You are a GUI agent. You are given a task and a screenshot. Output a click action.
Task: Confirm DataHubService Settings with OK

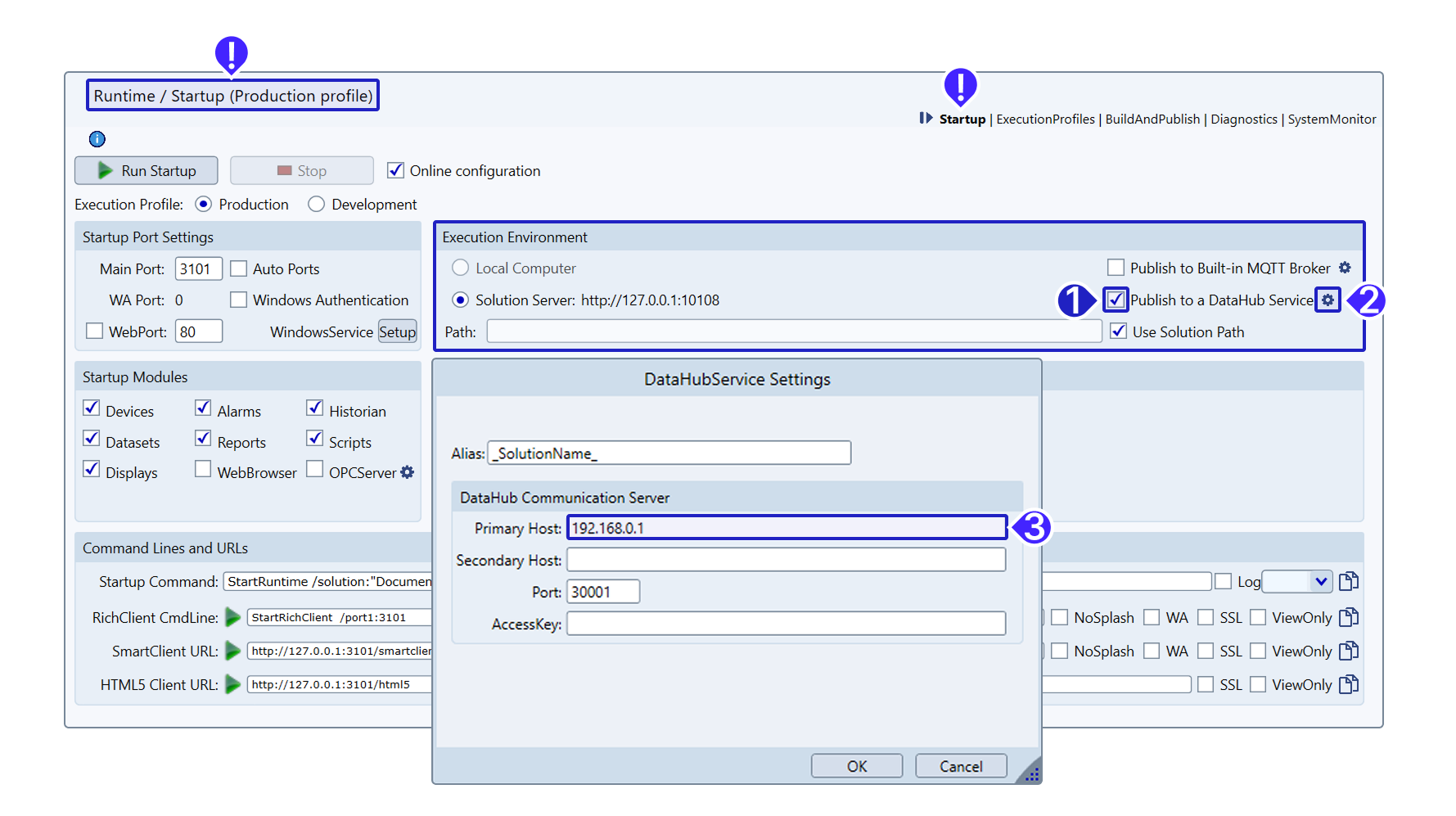tap(857, 766)
